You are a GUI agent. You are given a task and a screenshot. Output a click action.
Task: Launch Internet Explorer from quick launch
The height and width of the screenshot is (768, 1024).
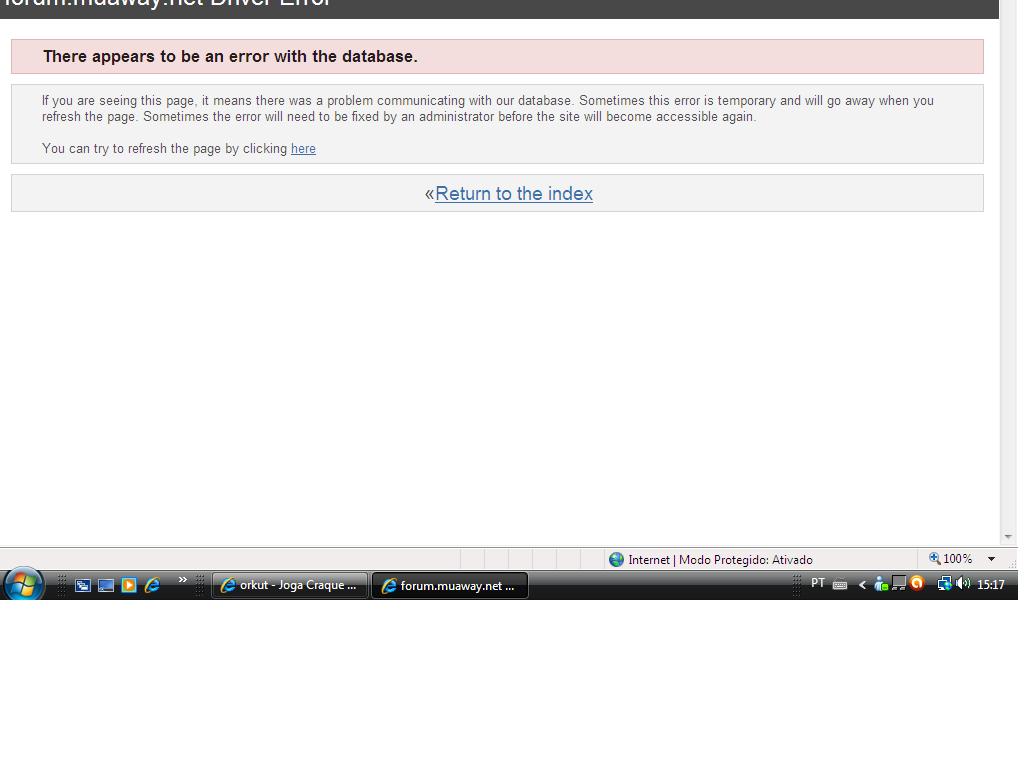152,586
